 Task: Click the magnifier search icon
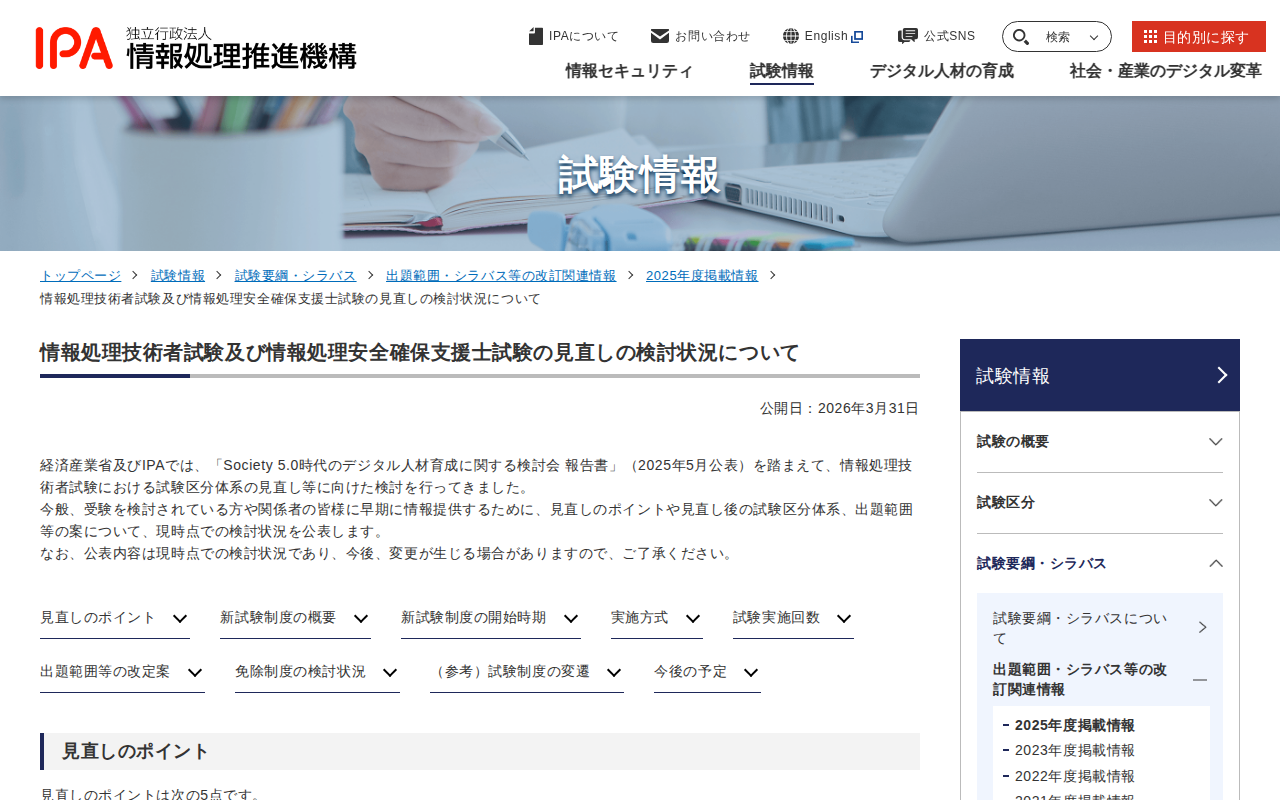coord(1021,37)
